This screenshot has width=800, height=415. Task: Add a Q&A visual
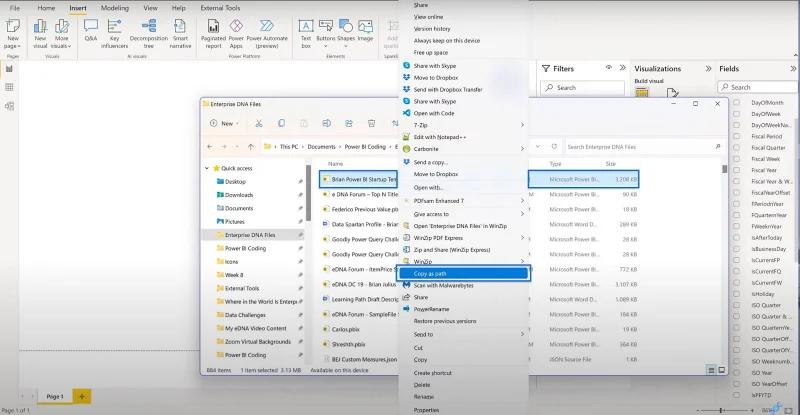pos(91,26)
